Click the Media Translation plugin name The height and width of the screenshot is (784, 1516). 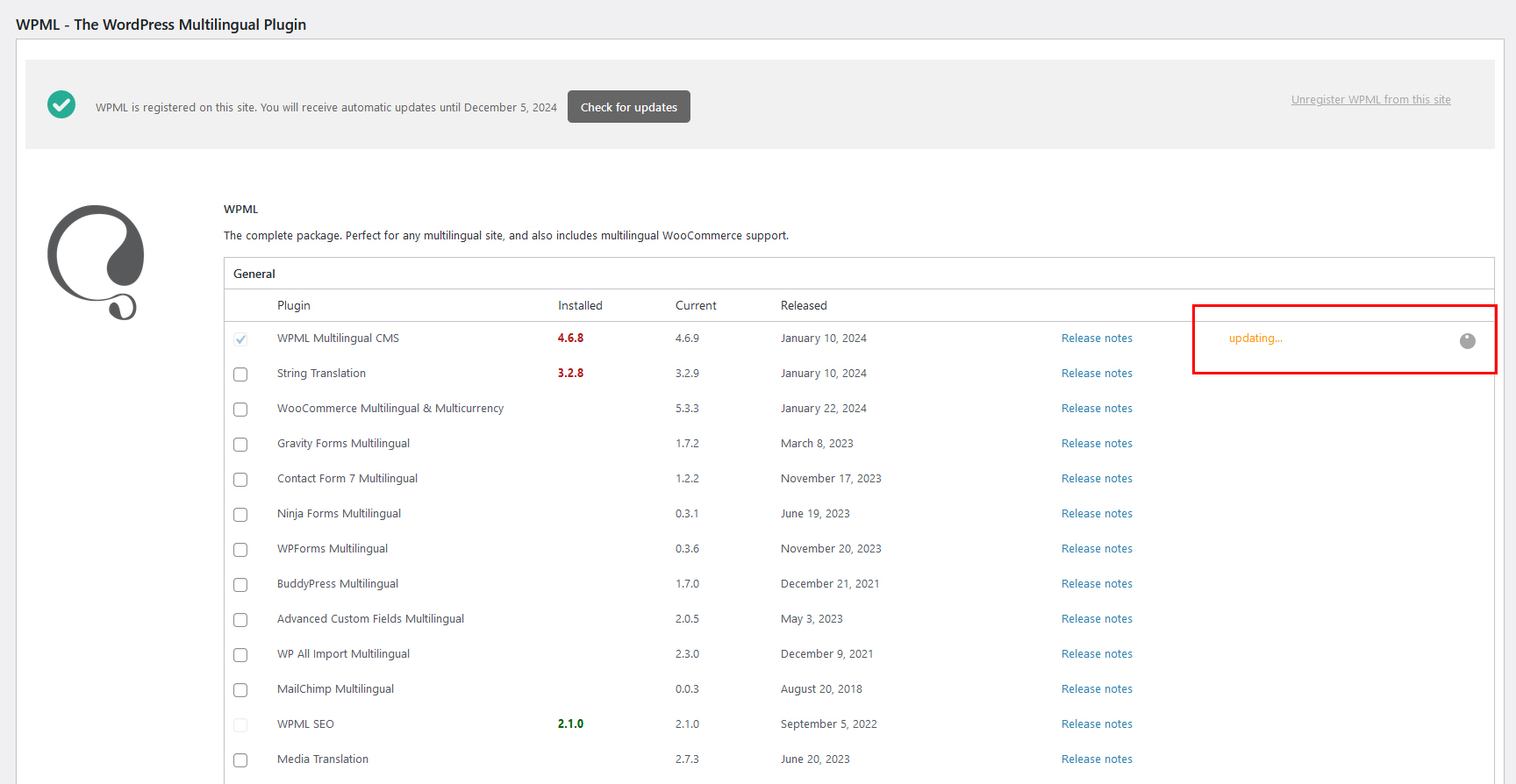pos(323,759)
